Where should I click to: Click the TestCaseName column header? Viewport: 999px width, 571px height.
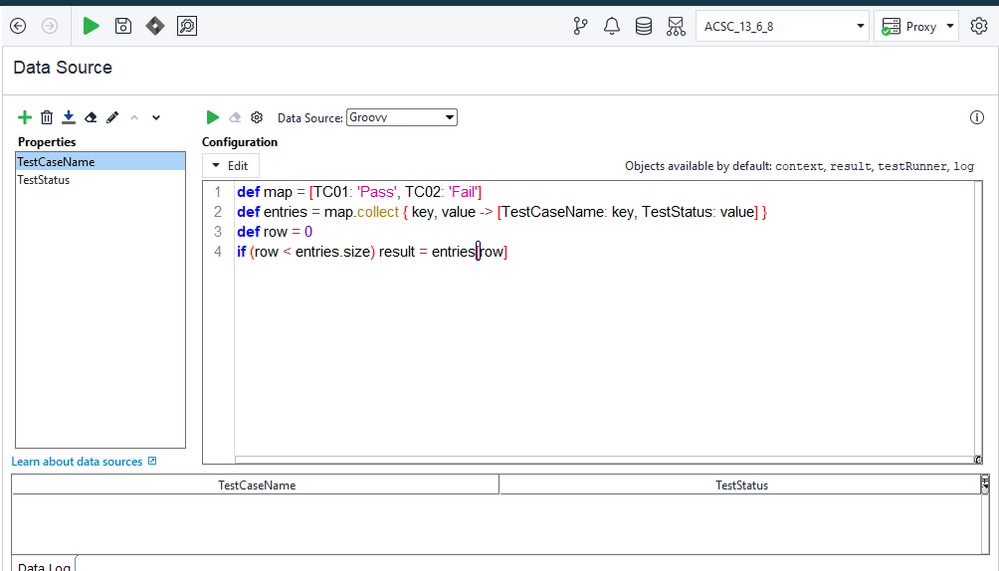pos(256,485)
